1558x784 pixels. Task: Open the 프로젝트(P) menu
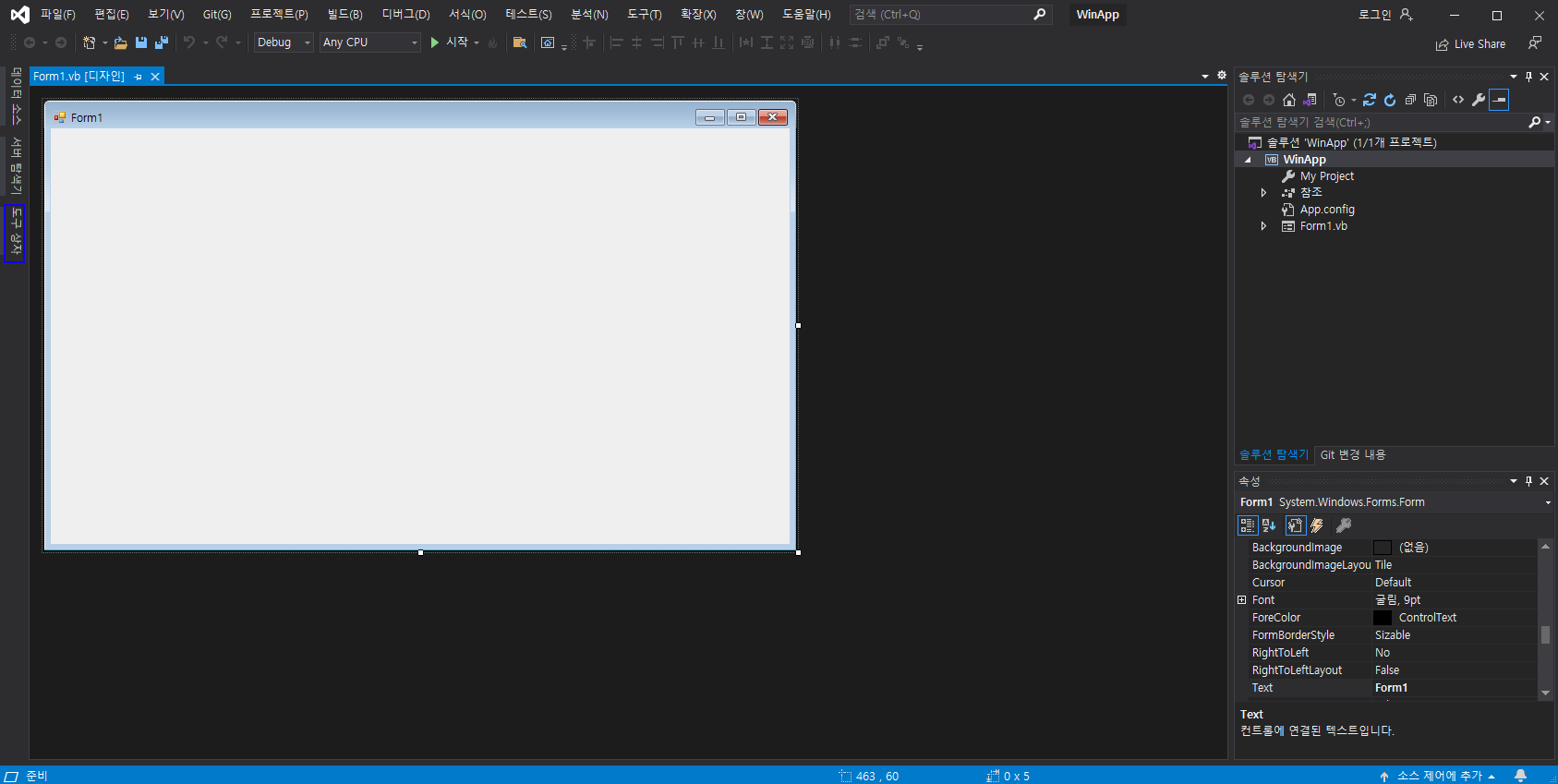tap(279, 15)
